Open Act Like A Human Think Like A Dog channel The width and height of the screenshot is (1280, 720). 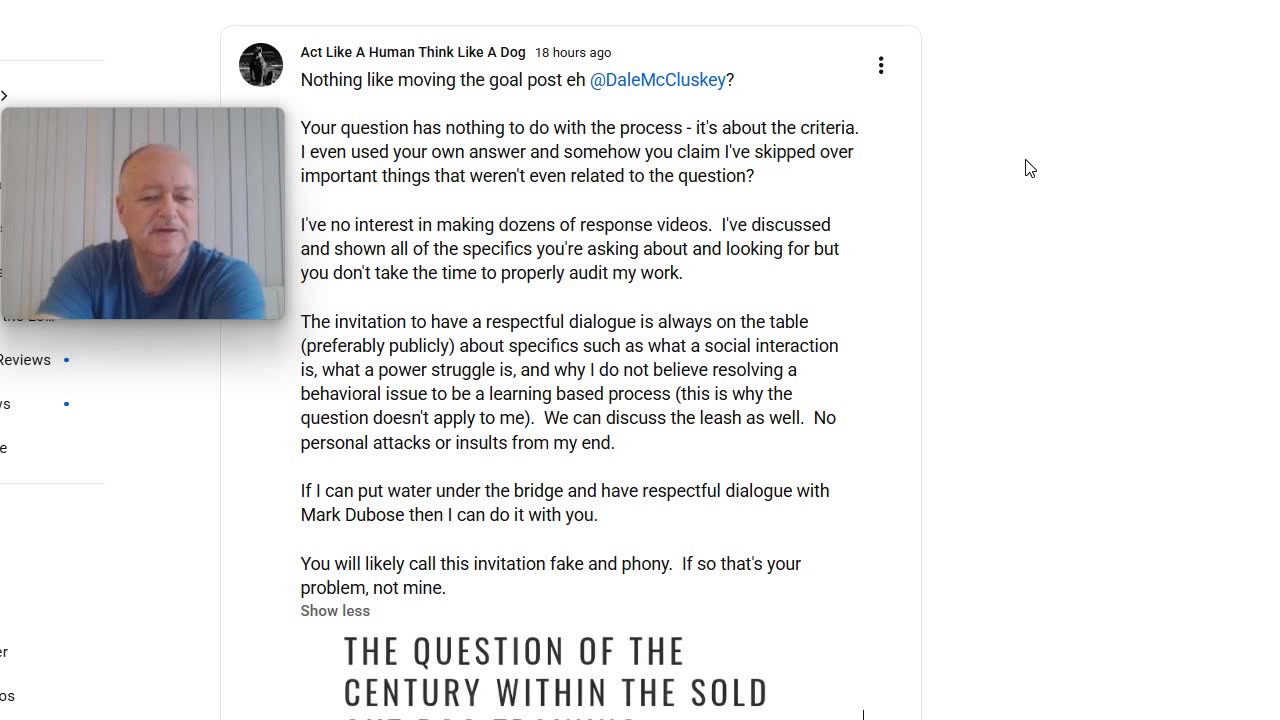pyautogui.click(x=412, y=52)
